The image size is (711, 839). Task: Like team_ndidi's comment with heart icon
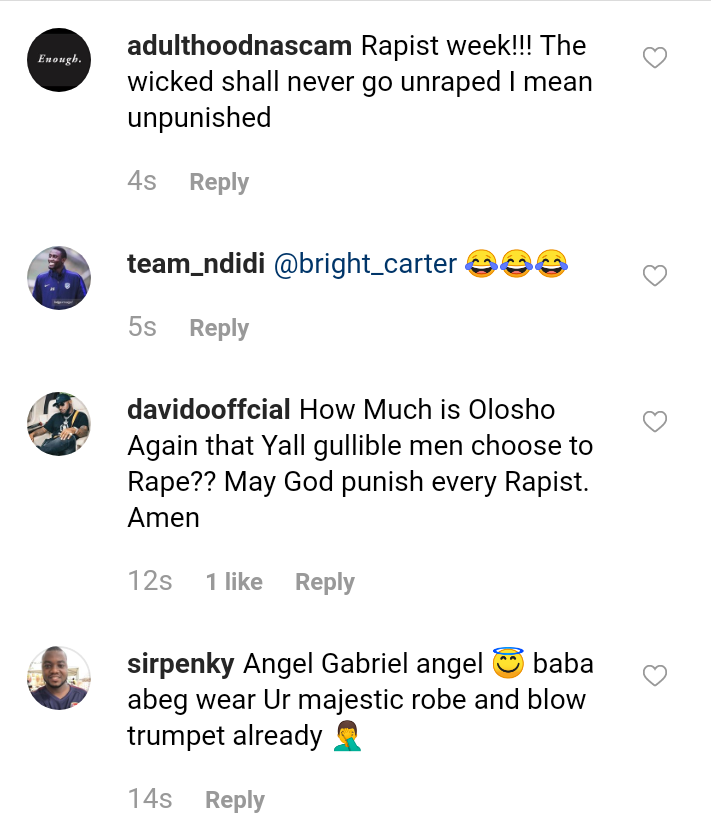[x=654, y=276]
